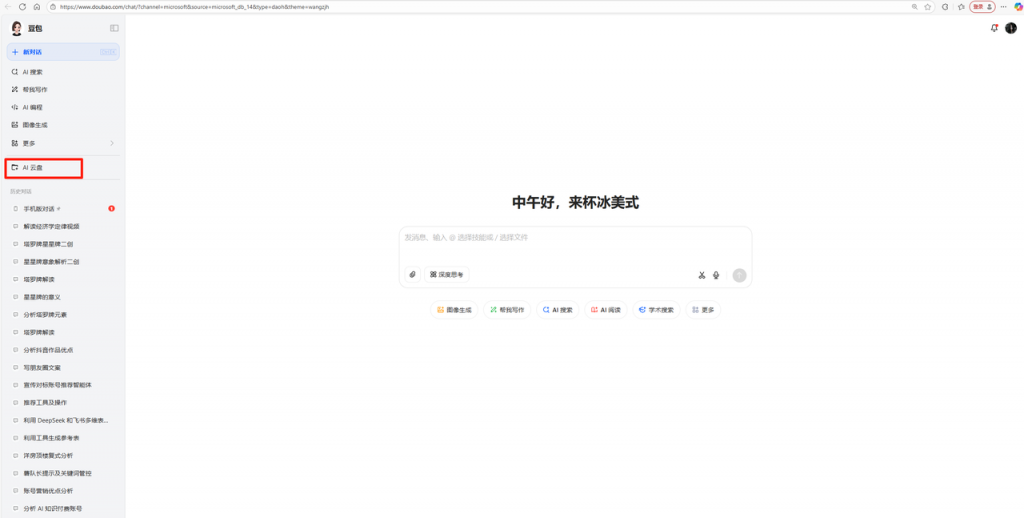Toggle the 深度思考 deep thinking option
Screen dimensions: 1024x518
tap(447, 275)
